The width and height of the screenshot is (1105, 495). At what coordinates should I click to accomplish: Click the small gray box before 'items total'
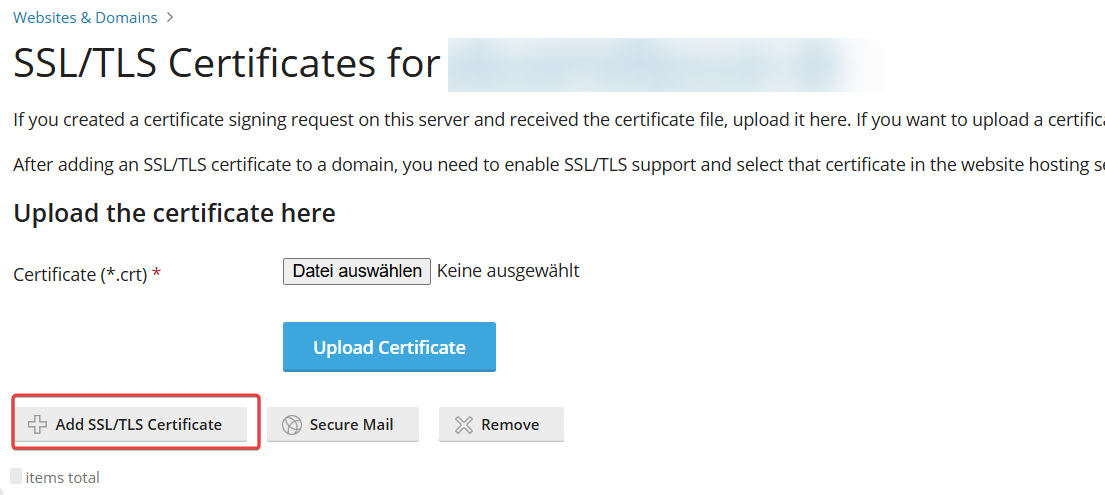(x=16, y=476)
